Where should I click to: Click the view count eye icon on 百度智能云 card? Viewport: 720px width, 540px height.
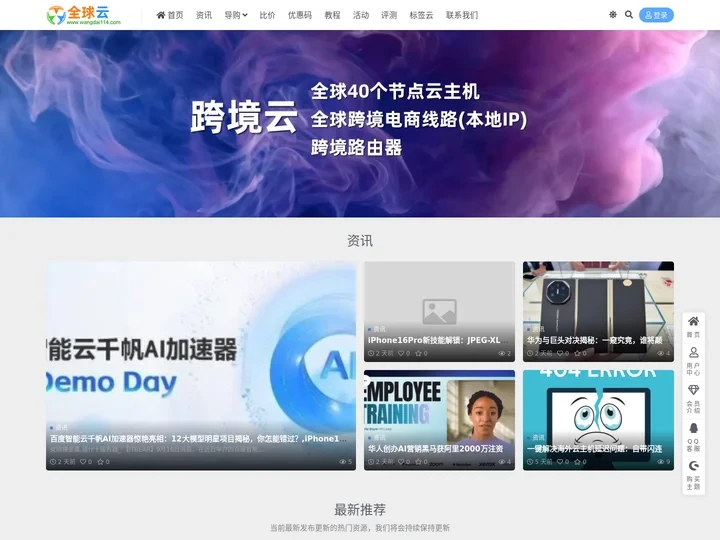click(345, 461)
